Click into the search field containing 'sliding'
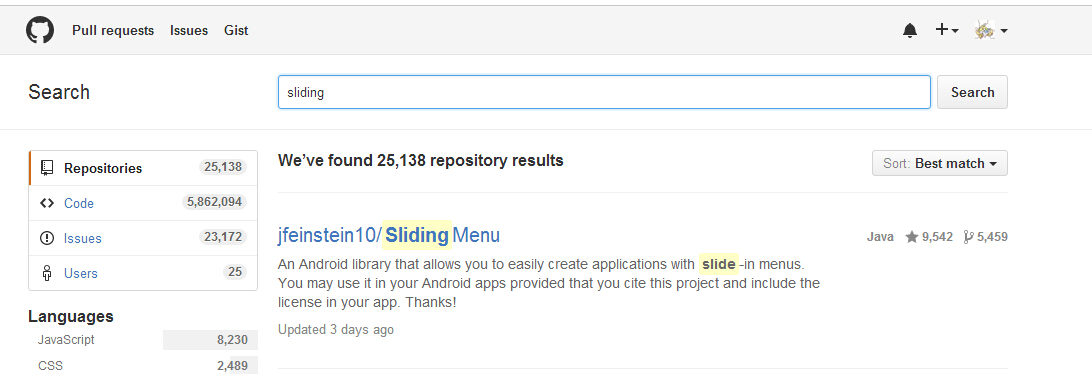1092x374 pixels. [x=604, y=92]
